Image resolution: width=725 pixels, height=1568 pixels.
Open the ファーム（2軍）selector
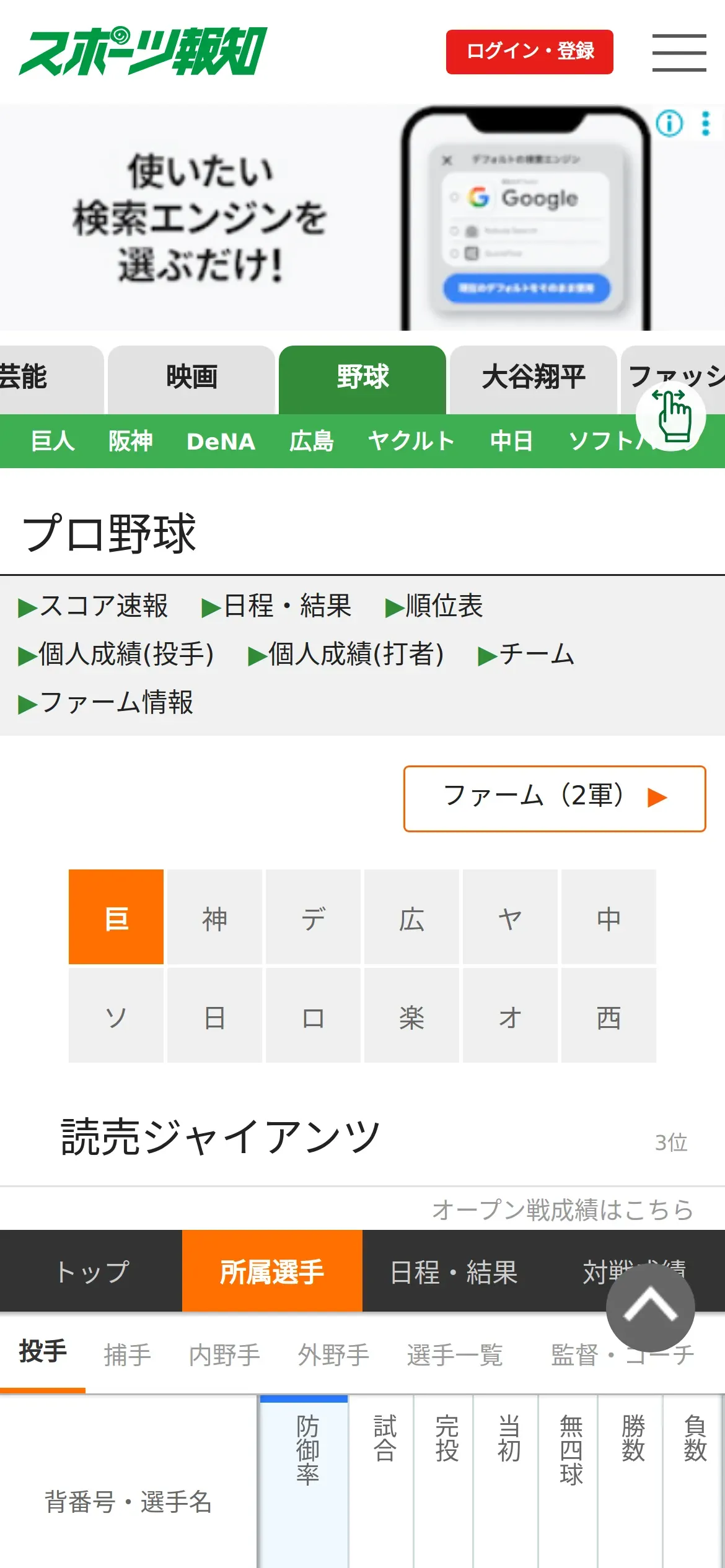click(554, 798)
